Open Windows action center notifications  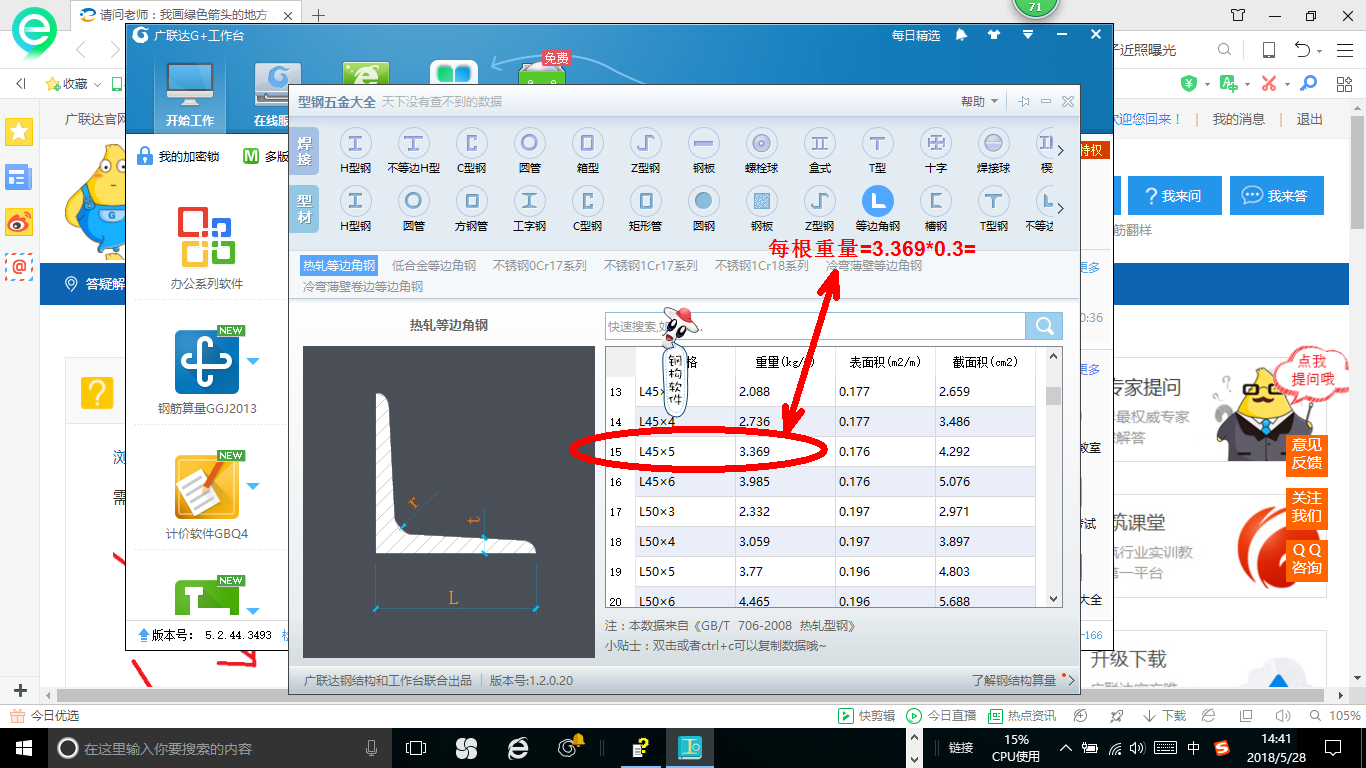(x=1332, y=748)
